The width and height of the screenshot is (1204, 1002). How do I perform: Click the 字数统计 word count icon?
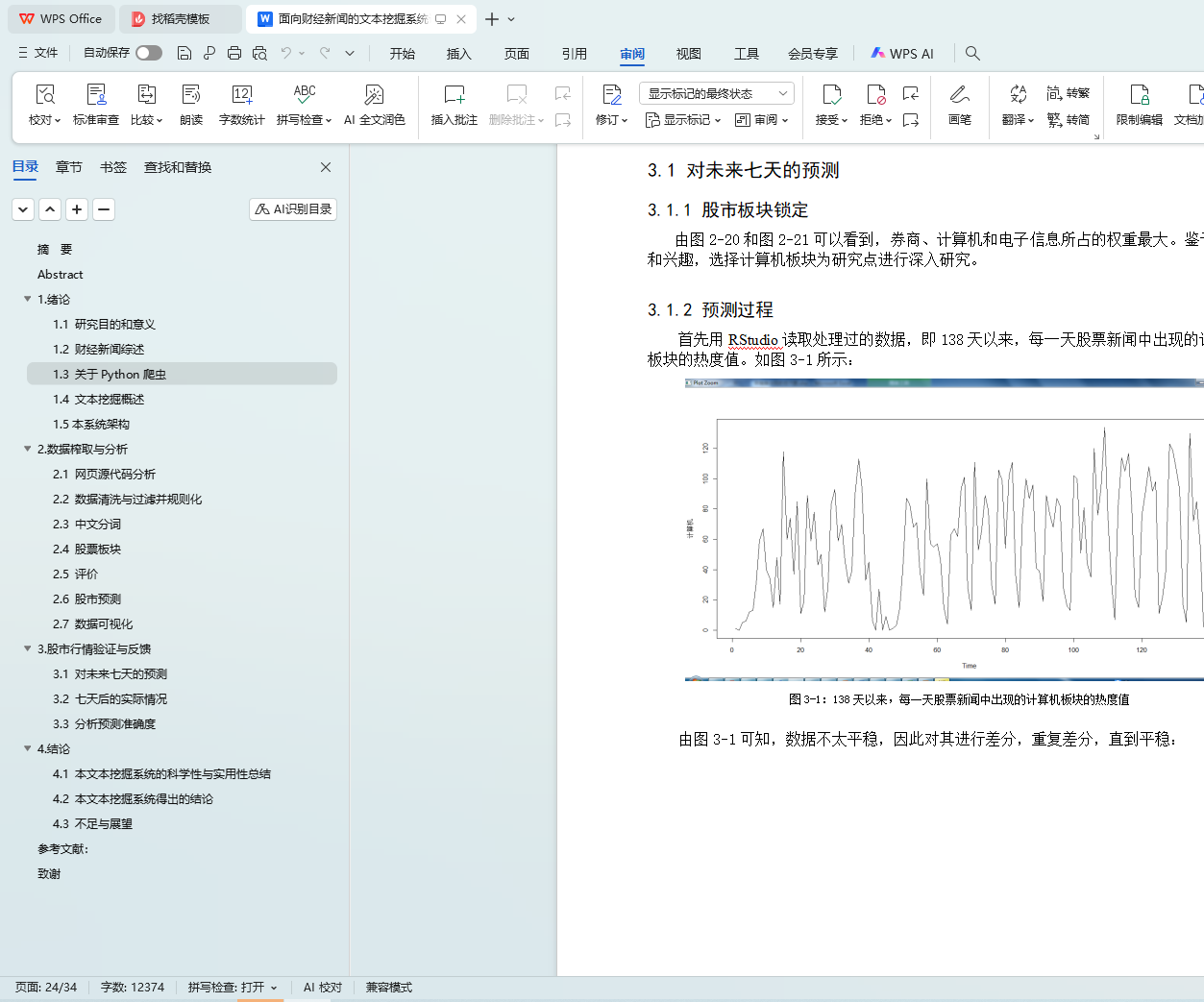point(241,95)
